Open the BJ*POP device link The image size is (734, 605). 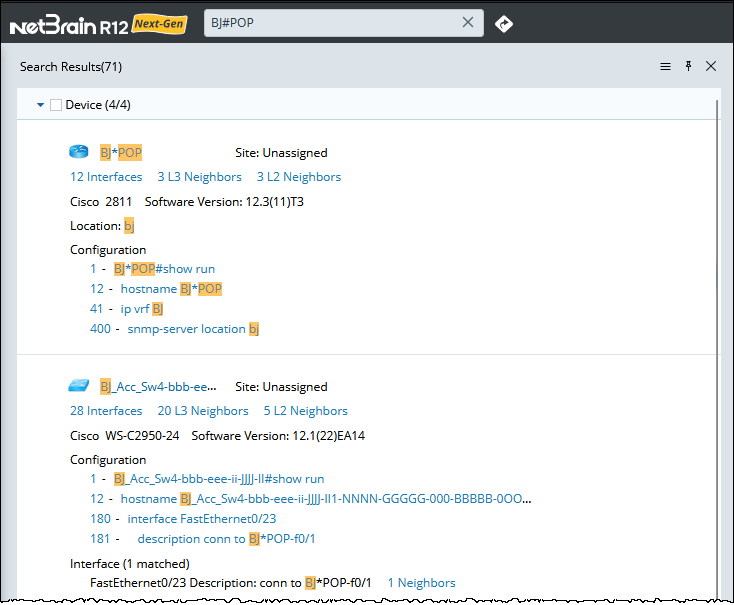point(121,153)
